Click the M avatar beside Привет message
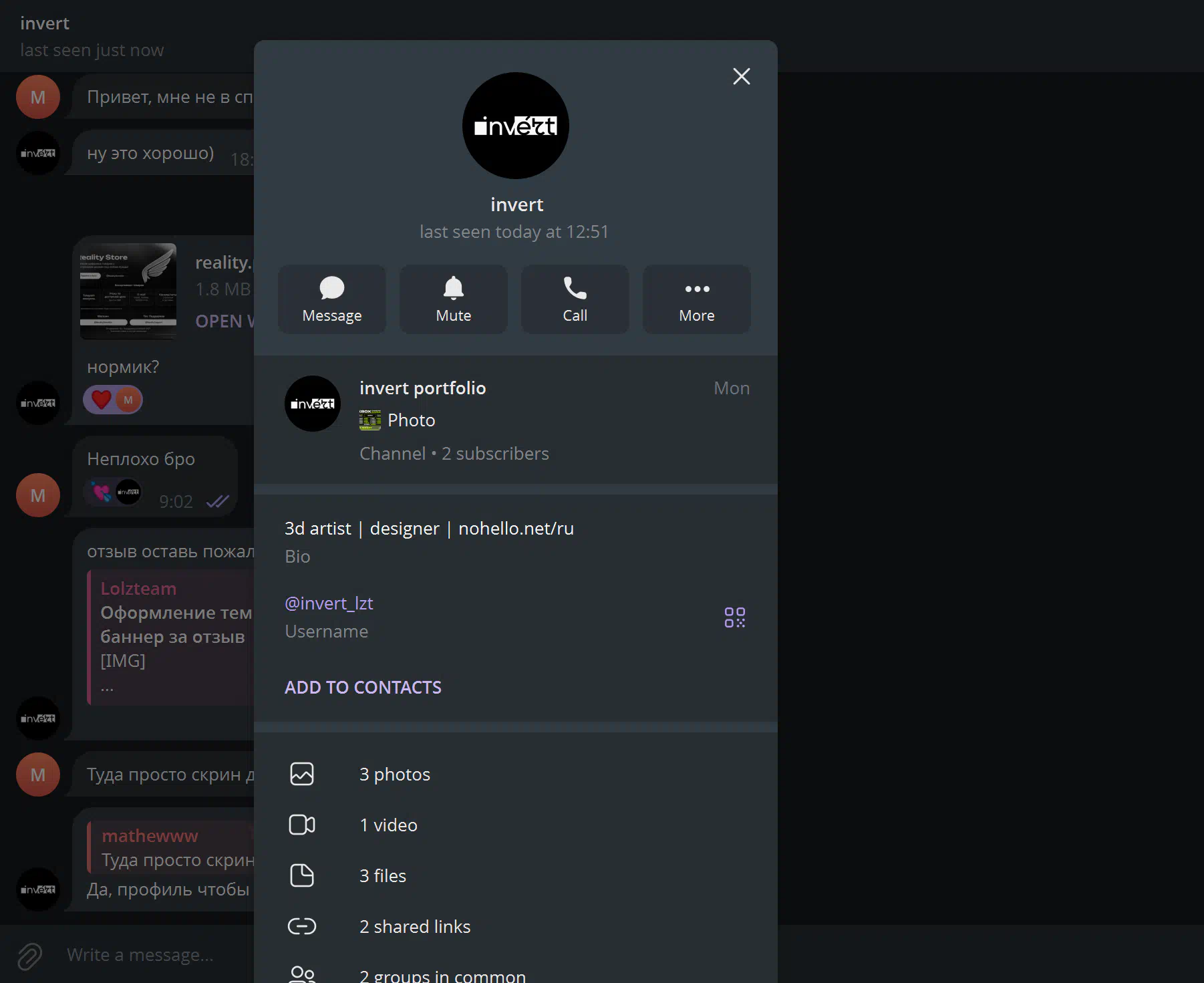 pyautogui.click(x=38, y=97)
